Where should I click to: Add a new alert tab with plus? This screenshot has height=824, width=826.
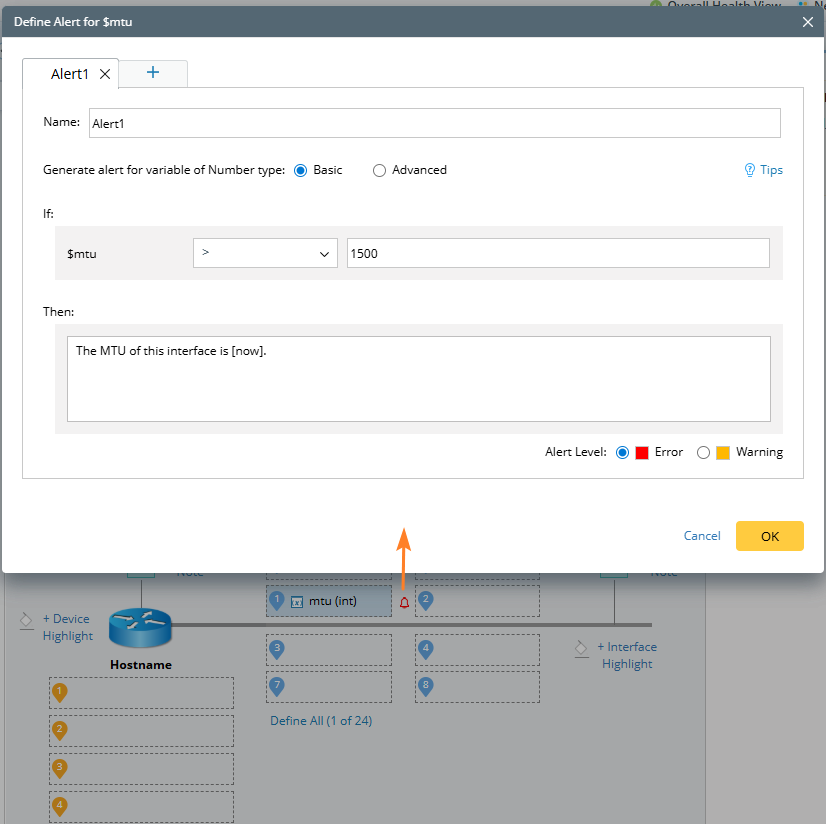click(x=153, y=72)
